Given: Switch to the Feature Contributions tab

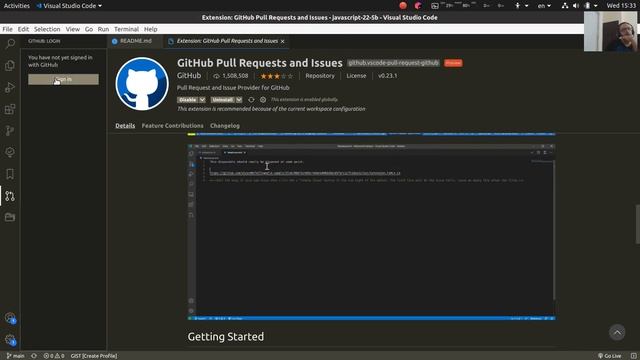Looking at the screenshot, I should click(172, 126).
